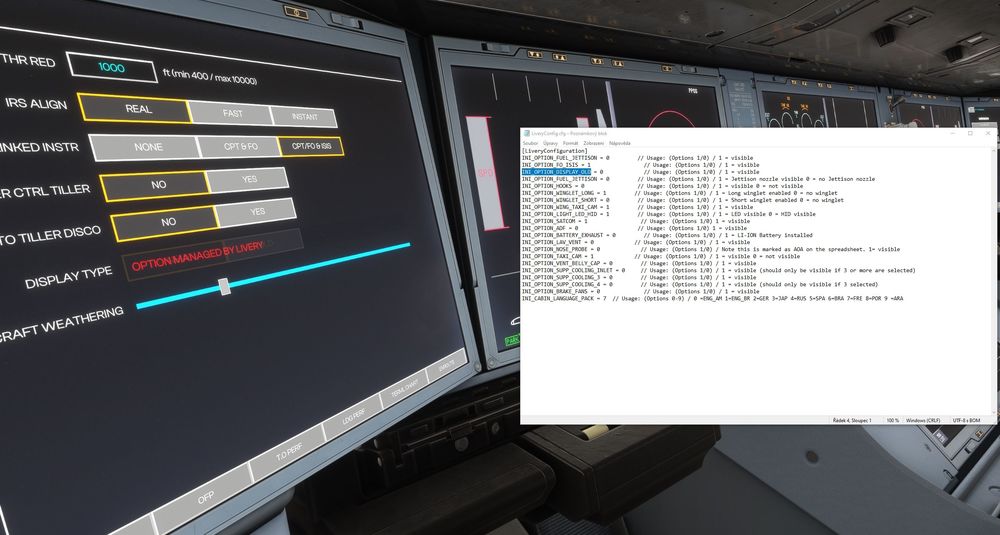Choose NO for auto tiller disconnect

168,222
